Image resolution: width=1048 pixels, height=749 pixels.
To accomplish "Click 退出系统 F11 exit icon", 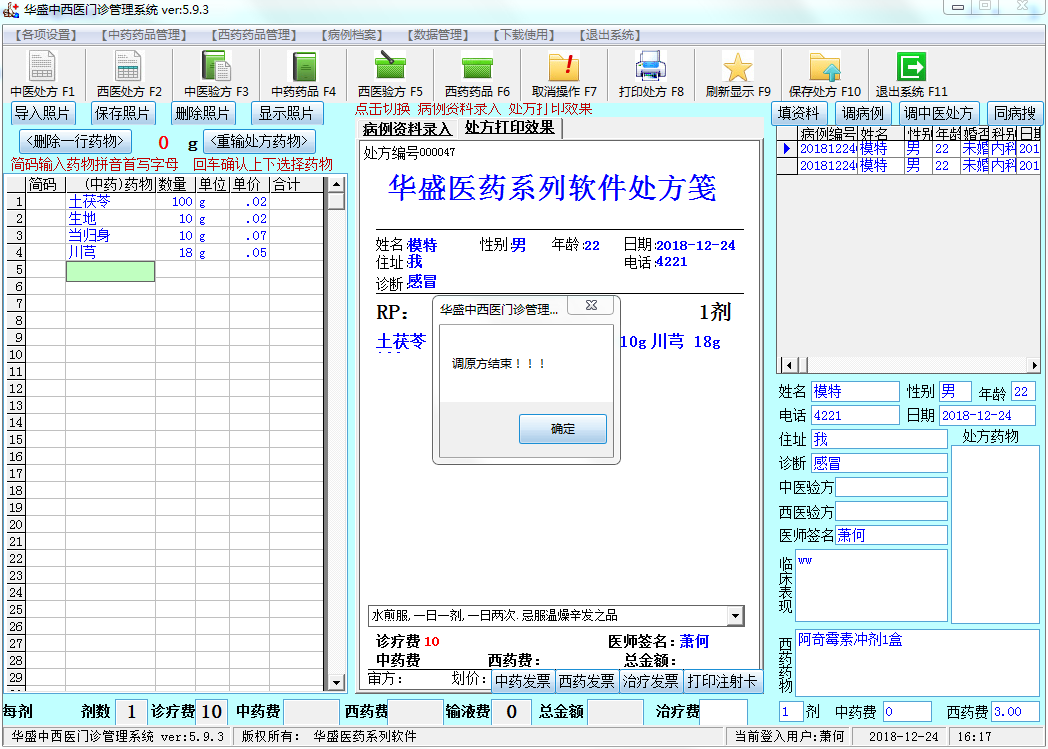I will pos(912,66).
